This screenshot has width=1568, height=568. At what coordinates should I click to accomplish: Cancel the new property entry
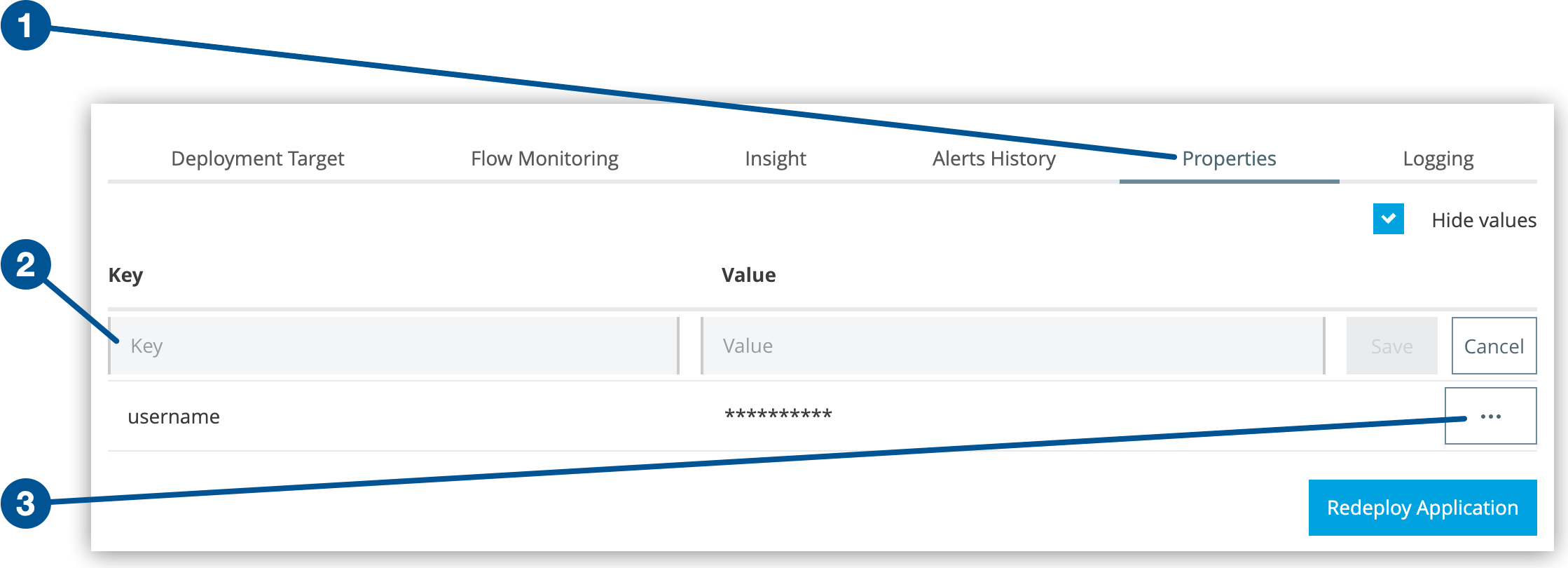point(1494,345)
